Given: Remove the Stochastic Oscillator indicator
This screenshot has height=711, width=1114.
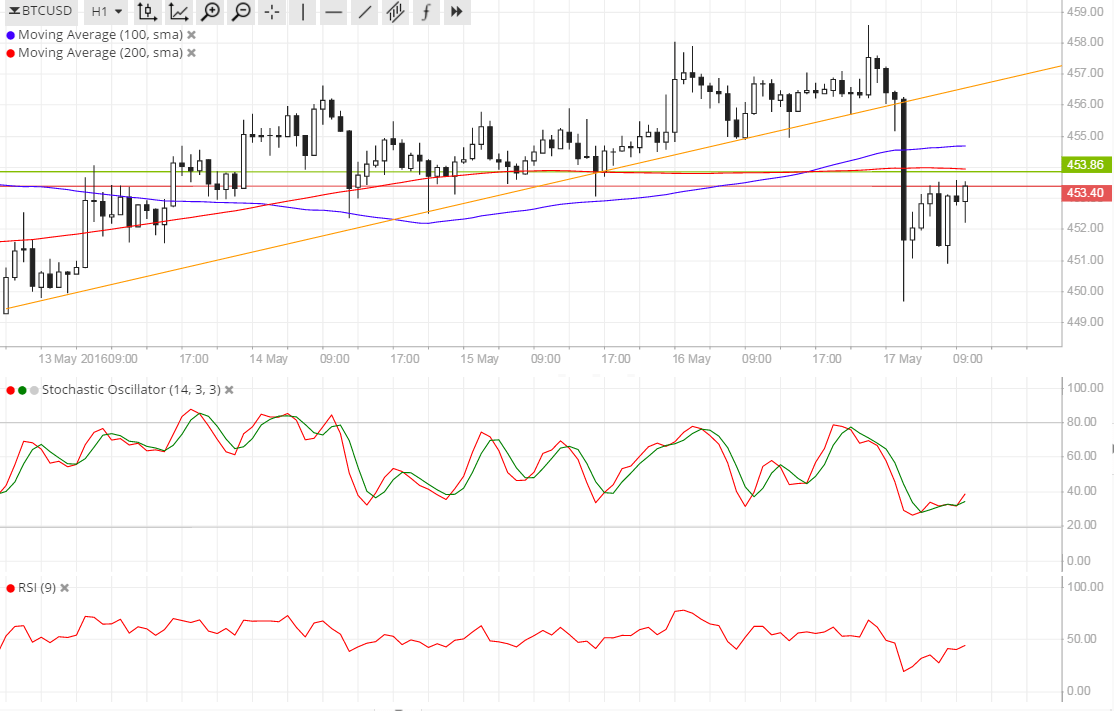Looking at the screenshot, I should 228,389.
